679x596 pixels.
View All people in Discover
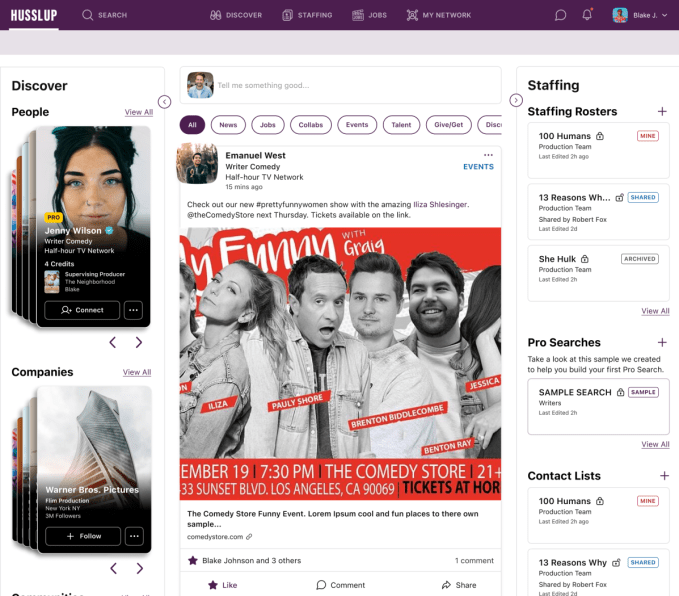[x=139, y=112]
